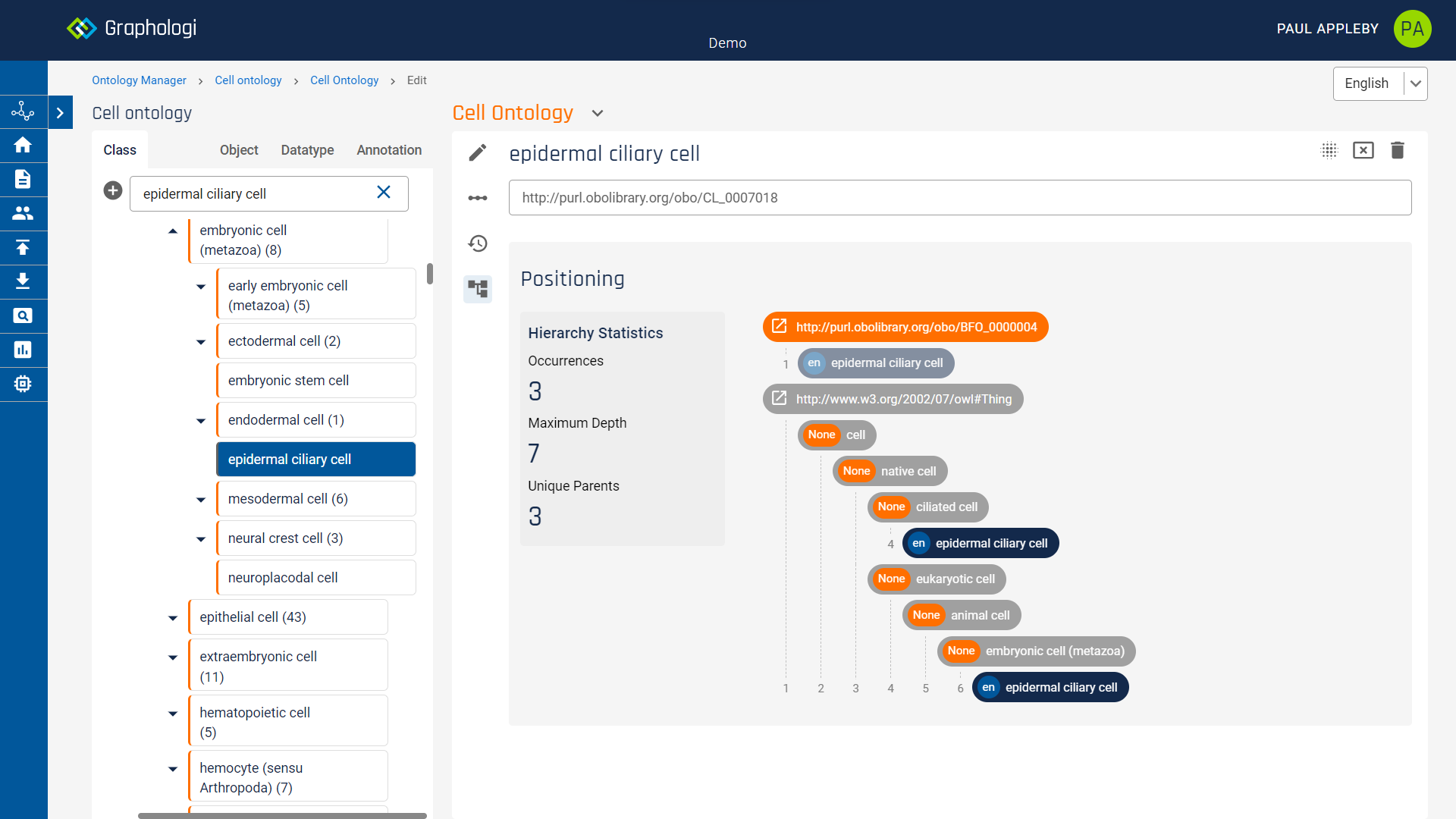Open the Cell Ontology title dropdown
1456x819 pixels.
click(x=598, y=114)
